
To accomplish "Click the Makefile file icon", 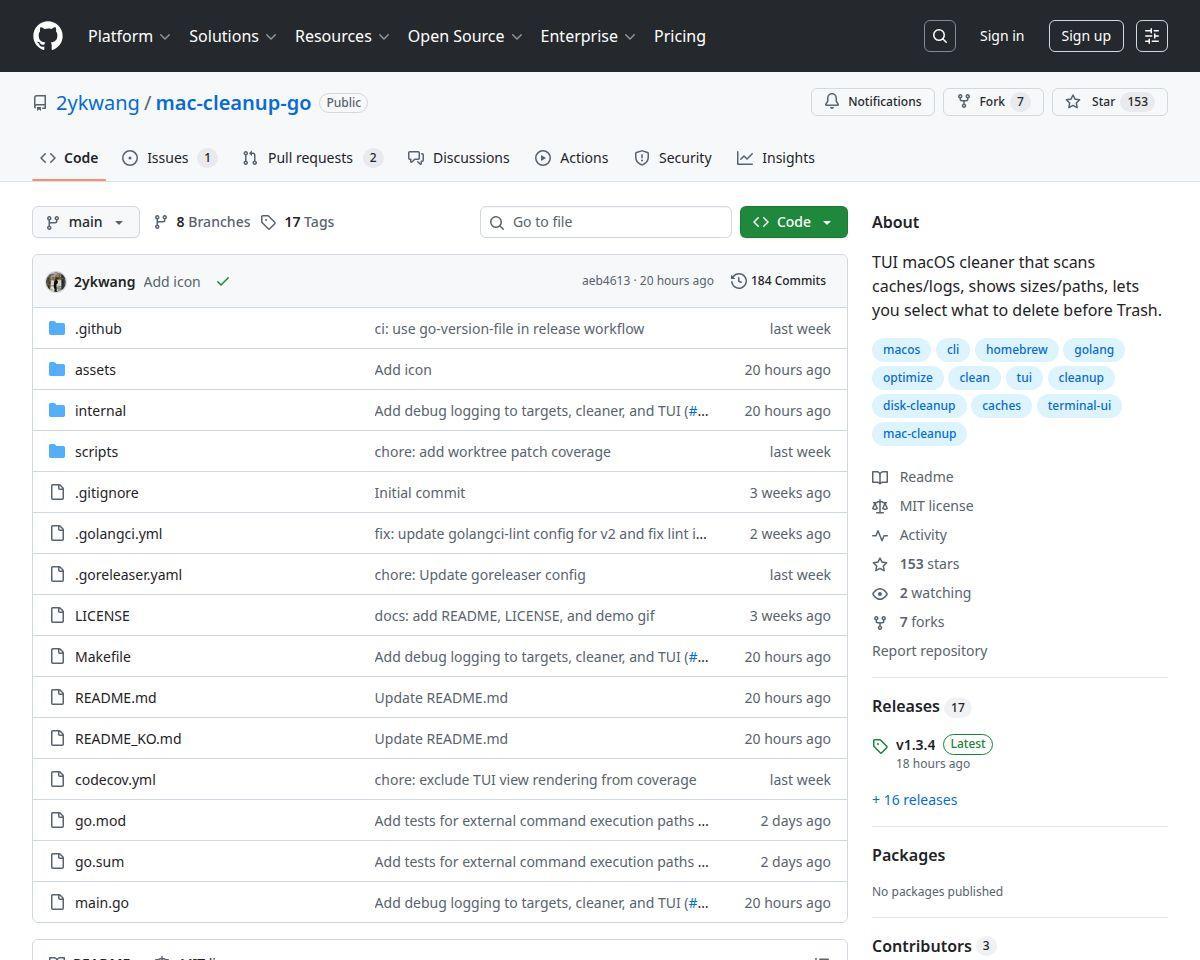I will coord(57,656).
